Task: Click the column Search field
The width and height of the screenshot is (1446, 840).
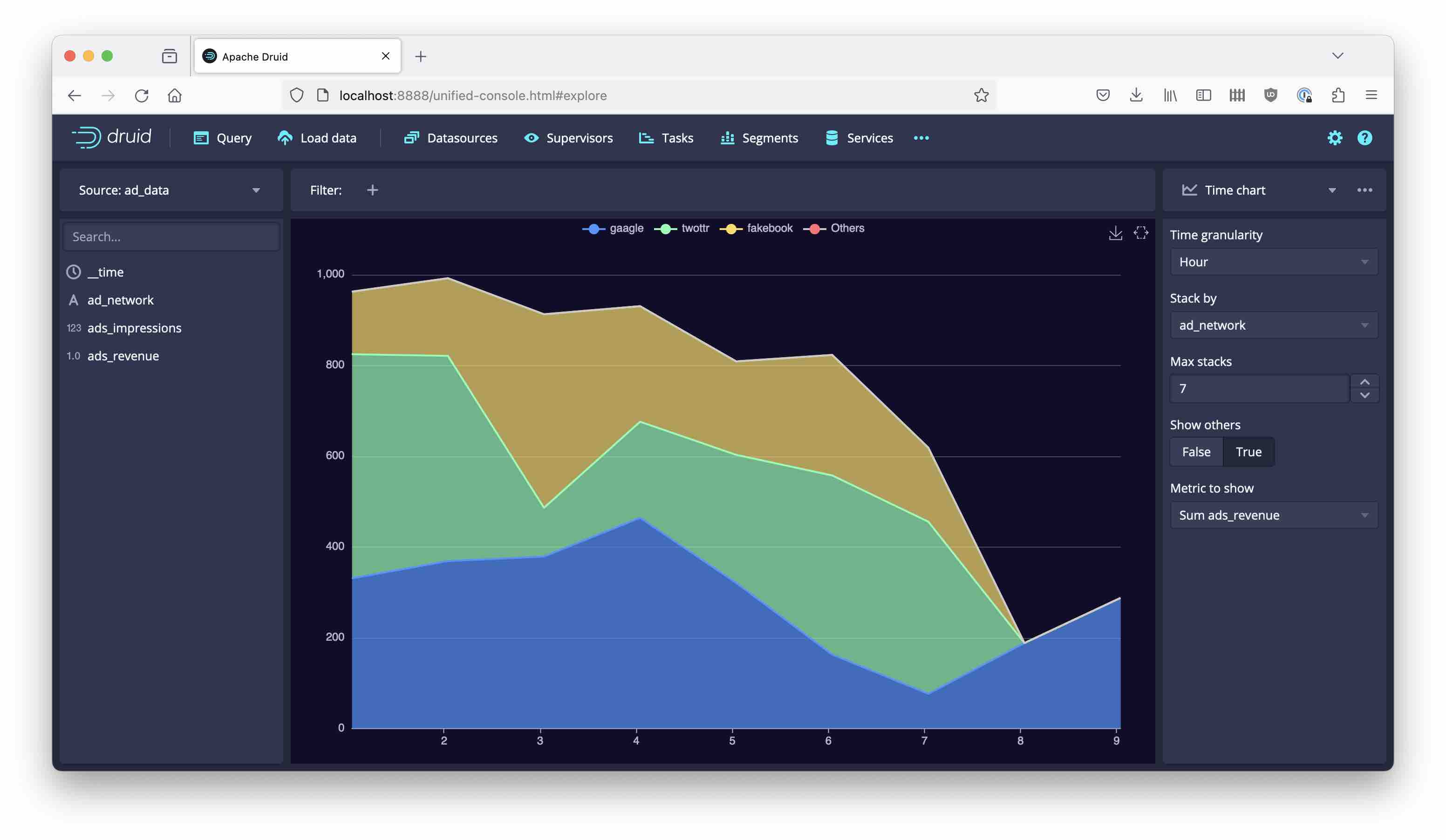Action: (171, 237)
